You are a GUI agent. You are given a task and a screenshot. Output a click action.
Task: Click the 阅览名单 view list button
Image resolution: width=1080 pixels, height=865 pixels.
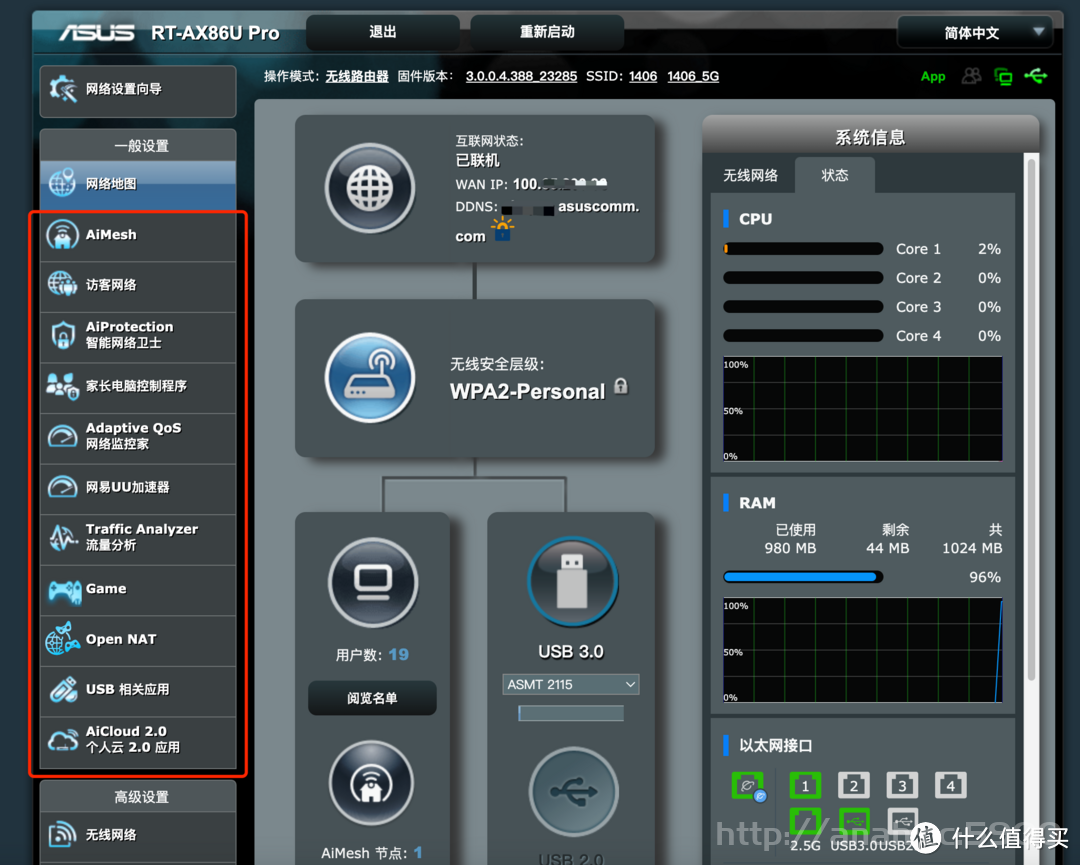click(372, 698)
